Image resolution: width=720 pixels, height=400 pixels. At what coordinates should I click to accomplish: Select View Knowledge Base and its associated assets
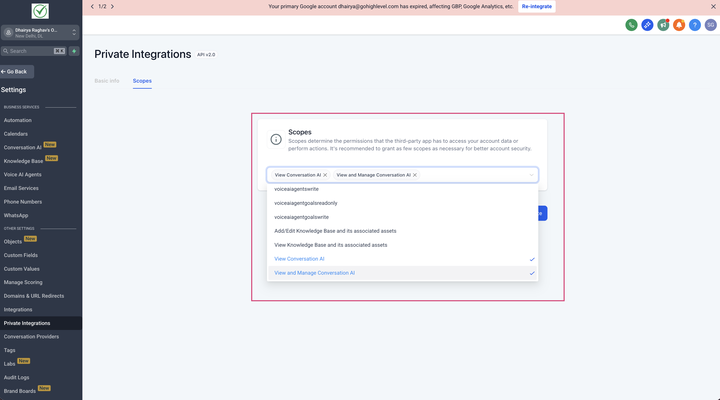pos(330,244)
